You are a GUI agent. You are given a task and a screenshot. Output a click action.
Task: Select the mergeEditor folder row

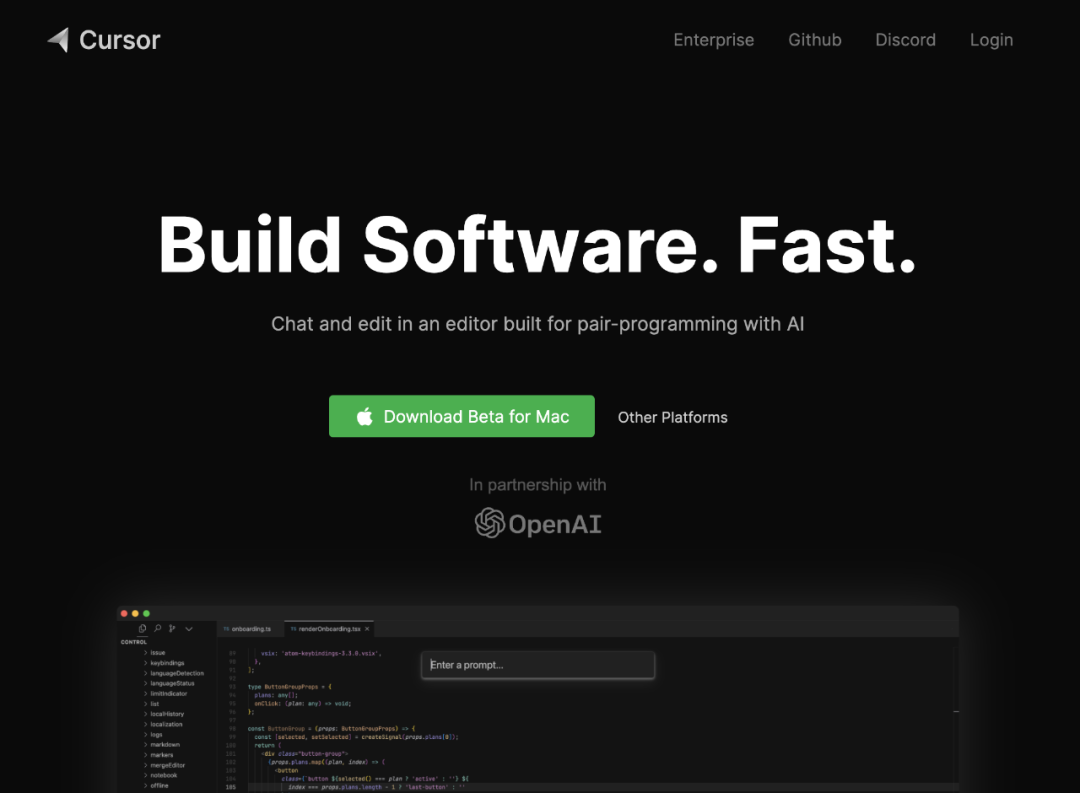pyautogui.click(x=167, y=765)
